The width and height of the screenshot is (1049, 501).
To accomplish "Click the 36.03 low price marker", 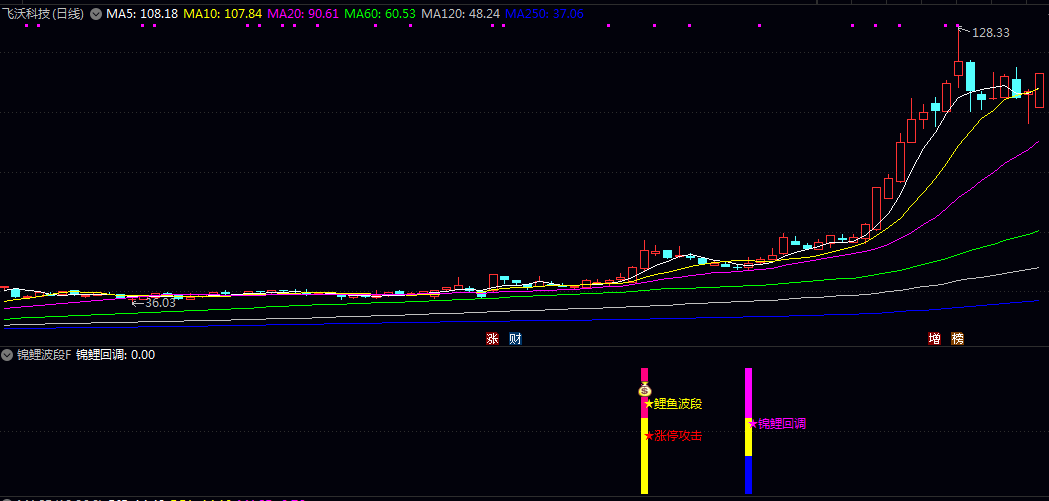I will [159, 303].
